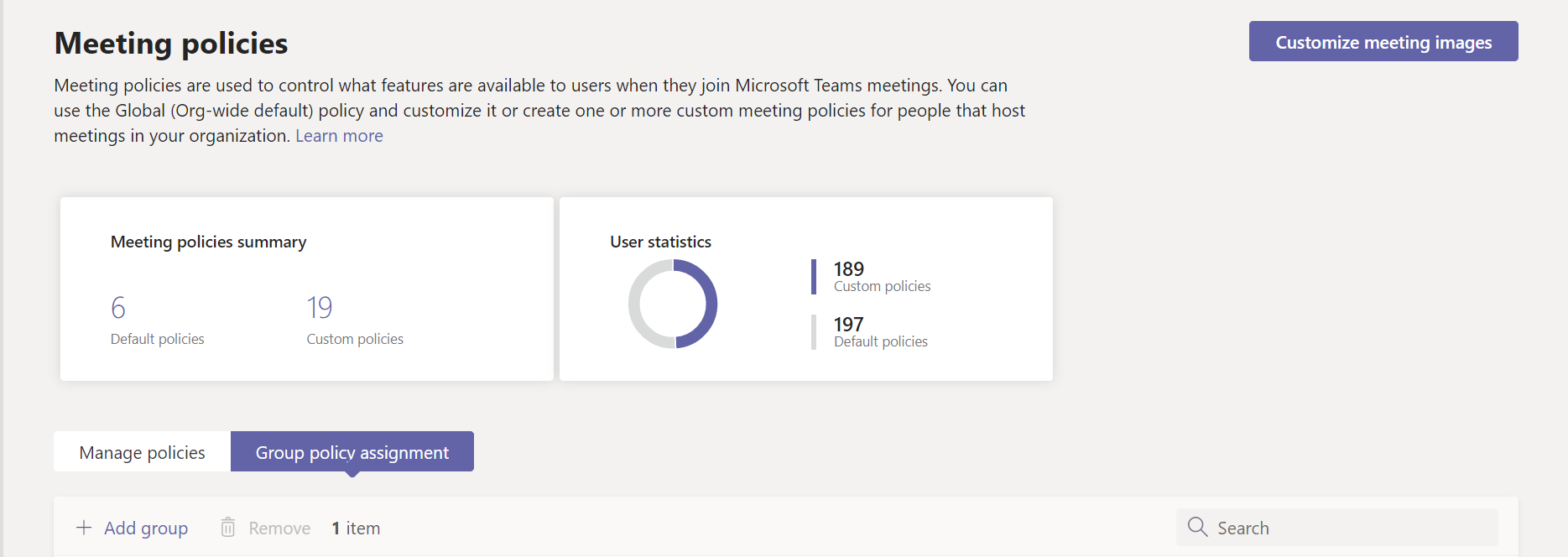Focus the Search input field

point(1337,528)
